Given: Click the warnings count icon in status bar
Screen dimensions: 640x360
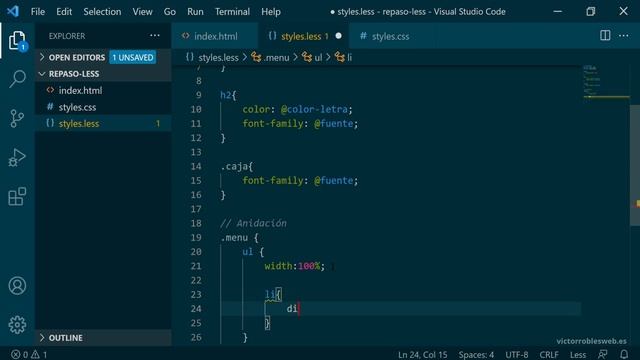Looking at the screenshot, I should 36,354.
